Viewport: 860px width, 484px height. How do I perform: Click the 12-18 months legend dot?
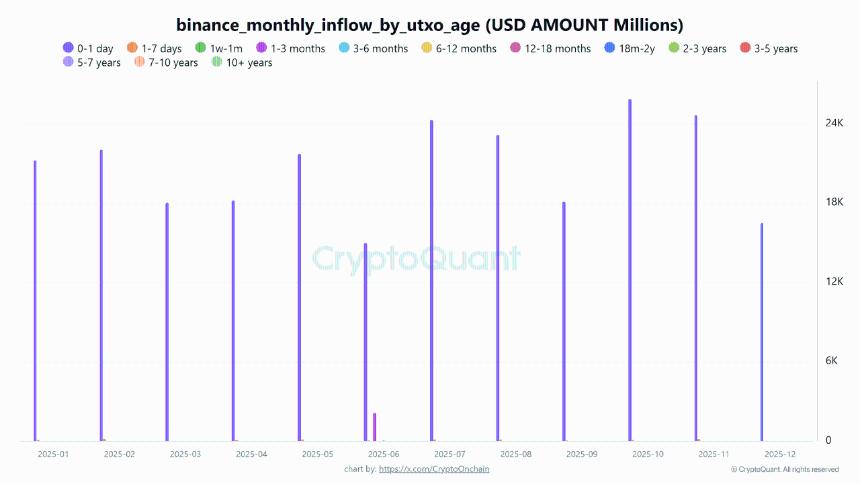coord(515,48)
